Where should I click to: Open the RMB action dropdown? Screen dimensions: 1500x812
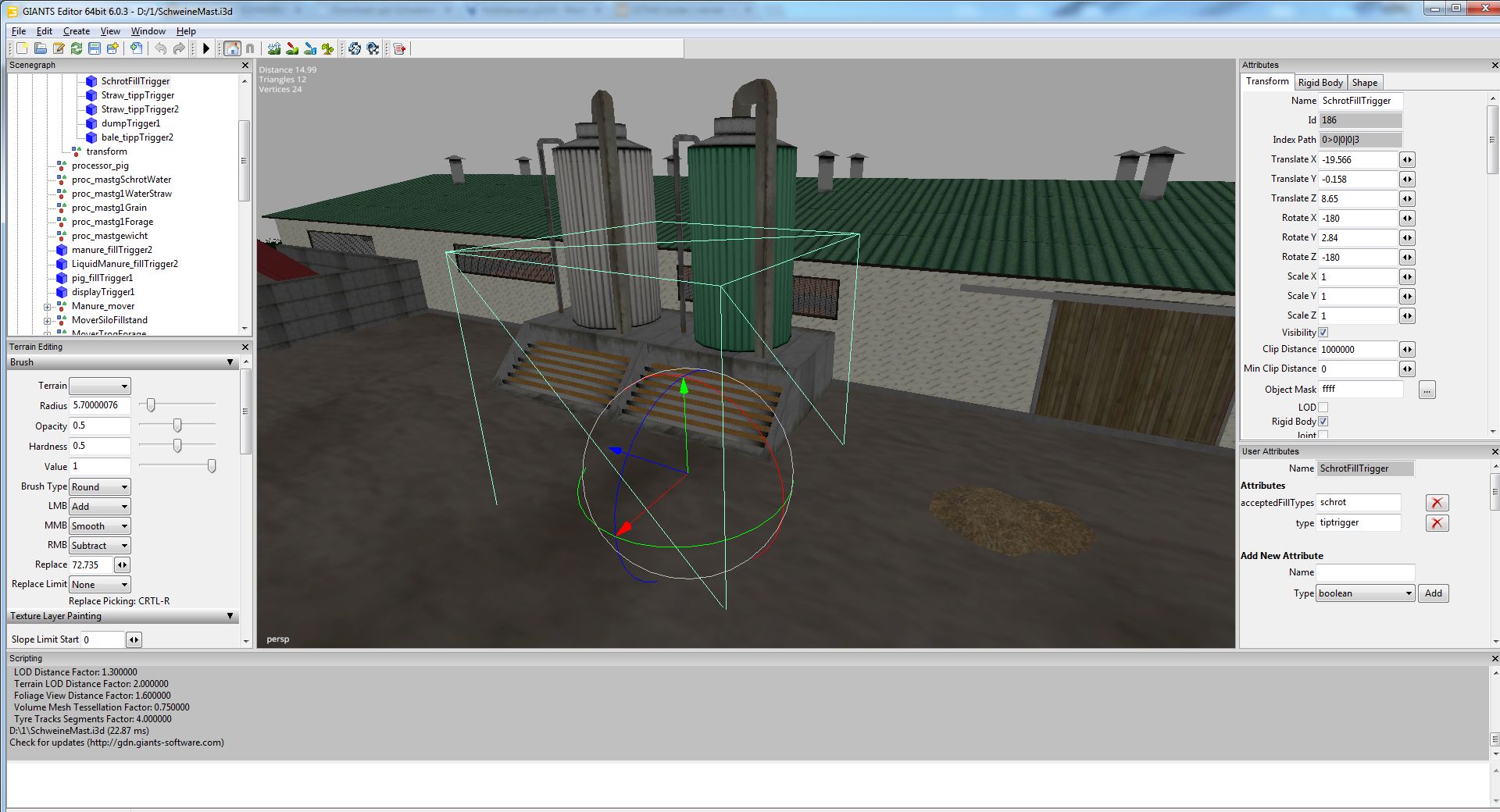[x=100, y=546]
